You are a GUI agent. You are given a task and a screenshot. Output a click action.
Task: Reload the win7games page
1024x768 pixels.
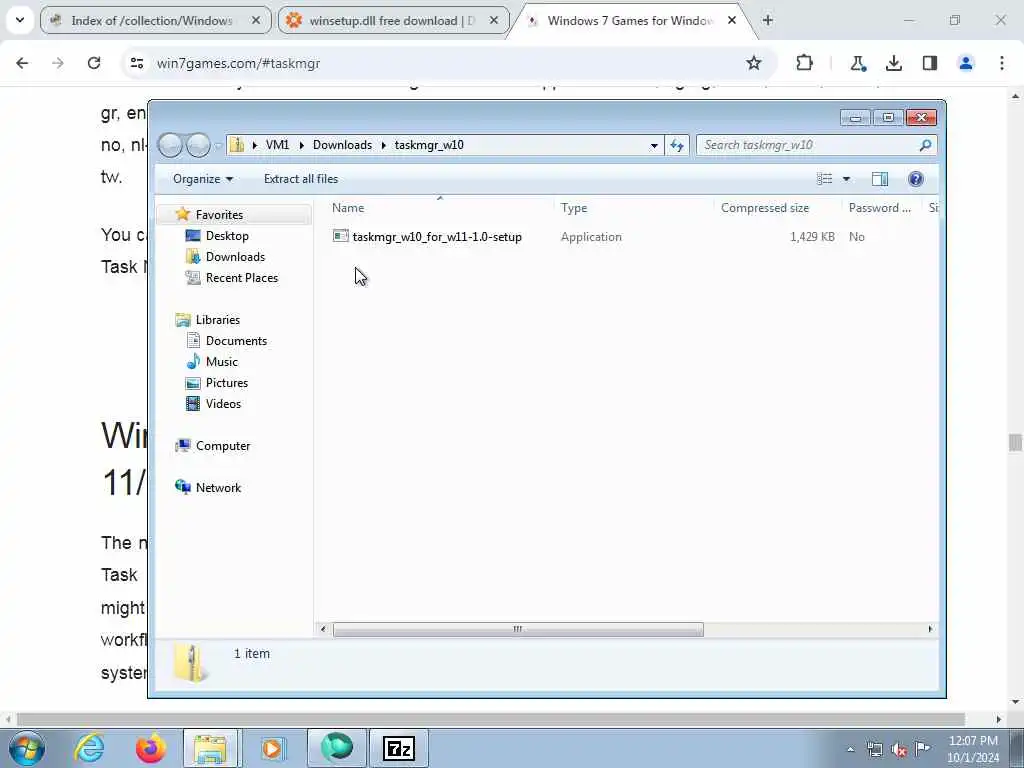tap(94, 63)
